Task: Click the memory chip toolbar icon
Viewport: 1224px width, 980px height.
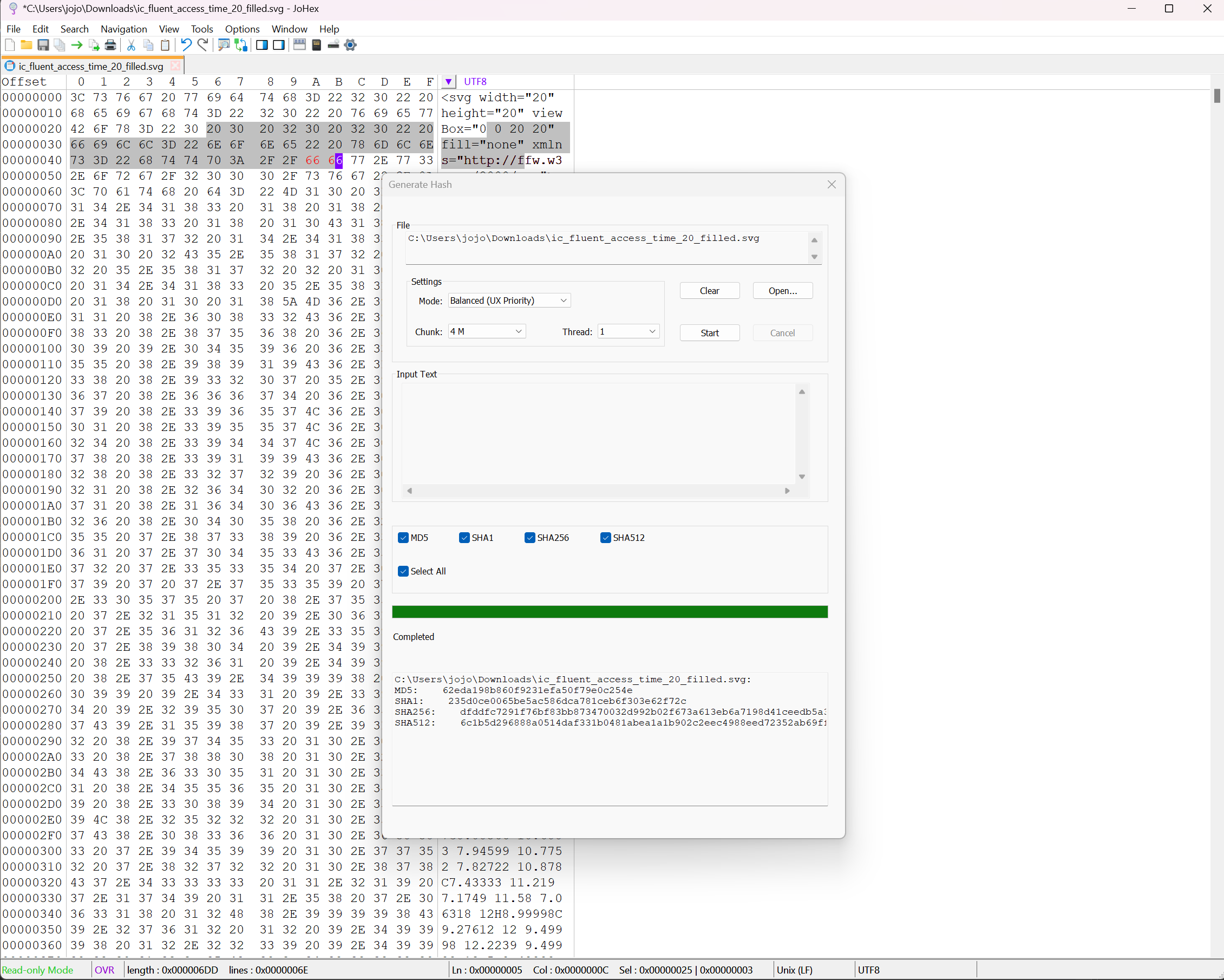Action: (317, 45)
